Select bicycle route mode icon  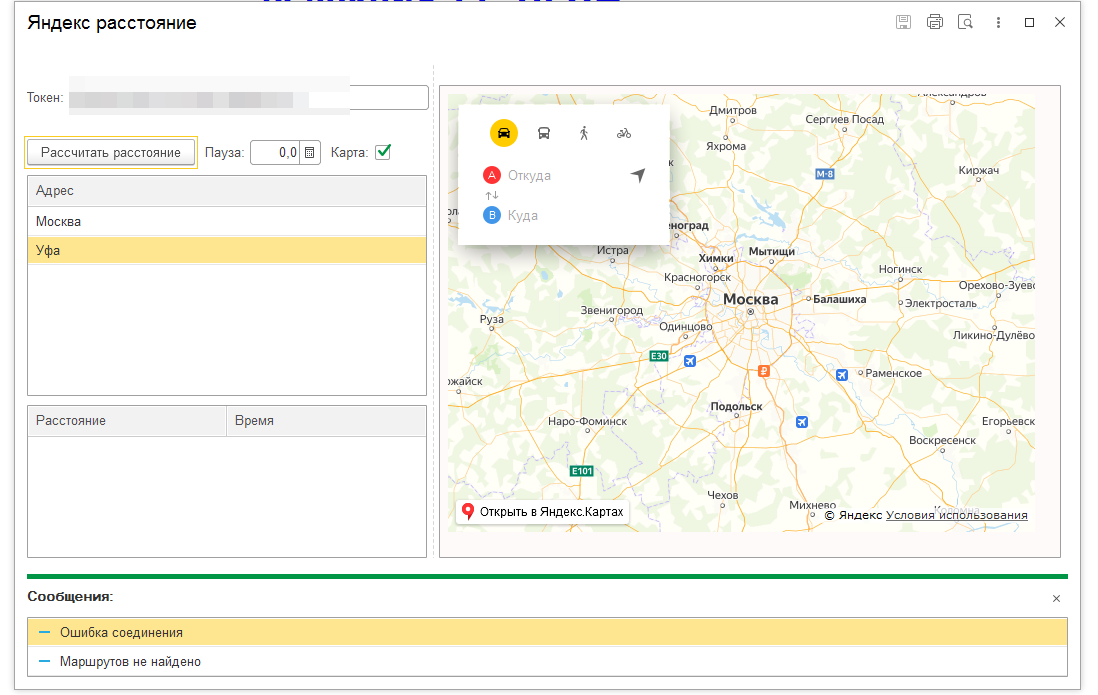[624, 133]
